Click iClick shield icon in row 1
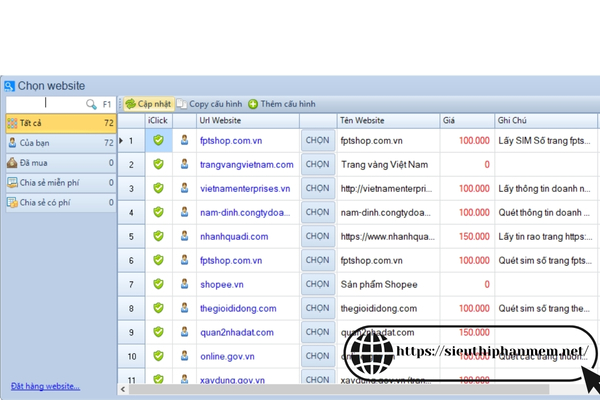600x400 pixels. click(x=158, y=140)
